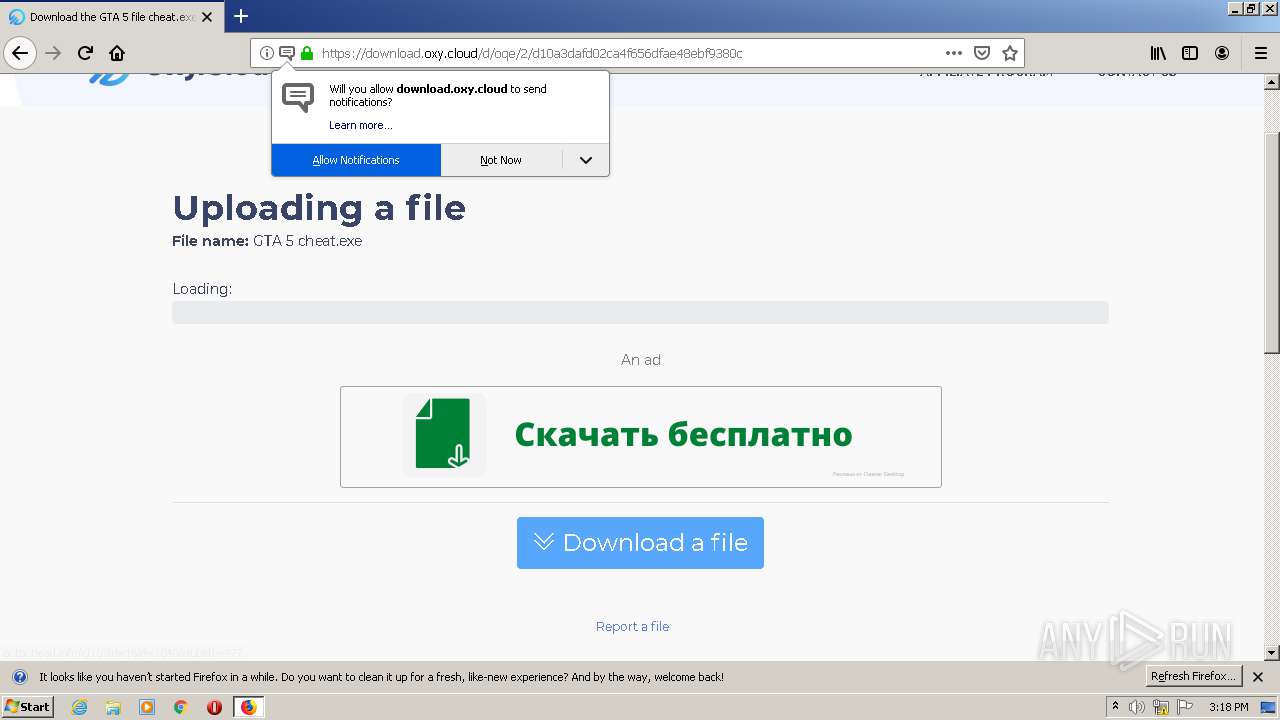The height and width of the screenshot is (720, 1280).
Task: Click the scrollbar down arrow
Action: tap(1272, 653)
